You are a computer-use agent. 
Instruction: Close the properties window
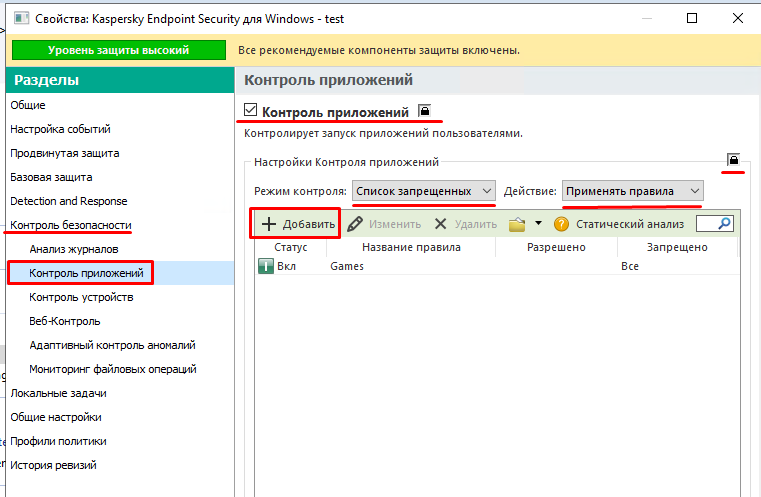tap(738, 18)
